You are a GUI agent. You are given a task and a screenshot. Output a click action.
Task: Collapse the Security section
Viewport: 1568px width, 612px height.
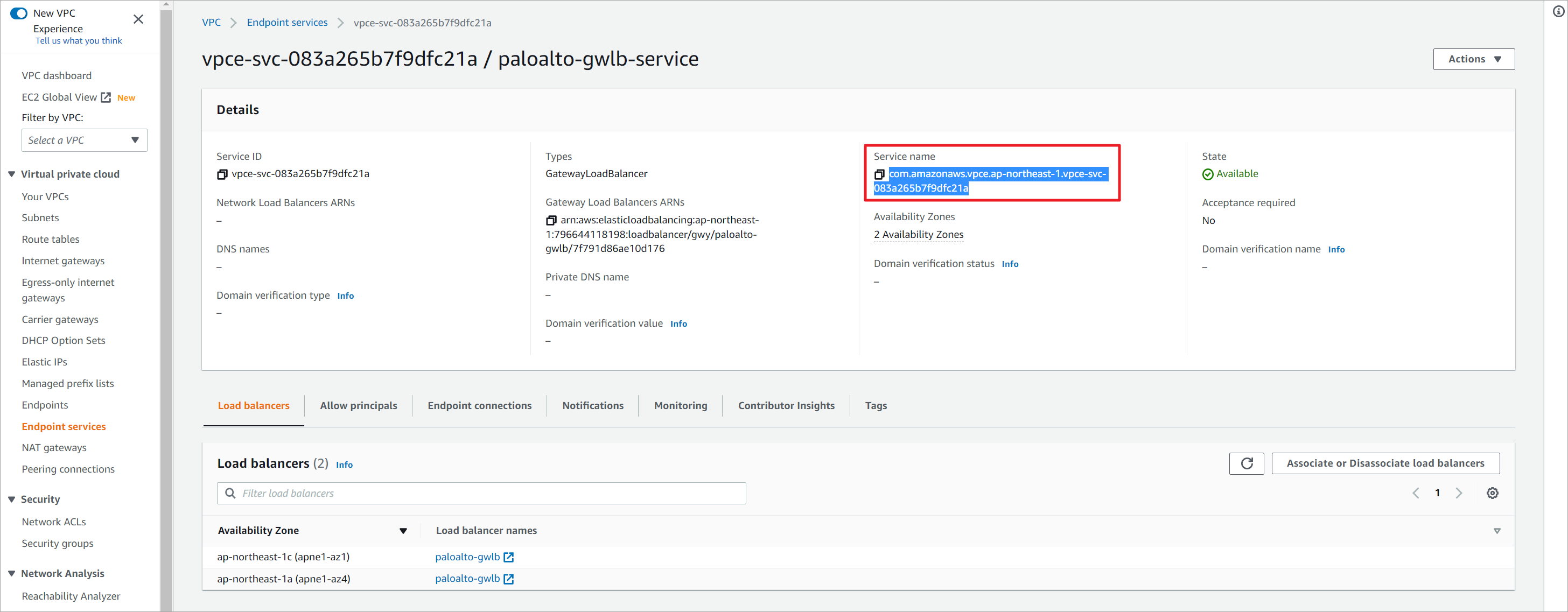pos(11,500)
